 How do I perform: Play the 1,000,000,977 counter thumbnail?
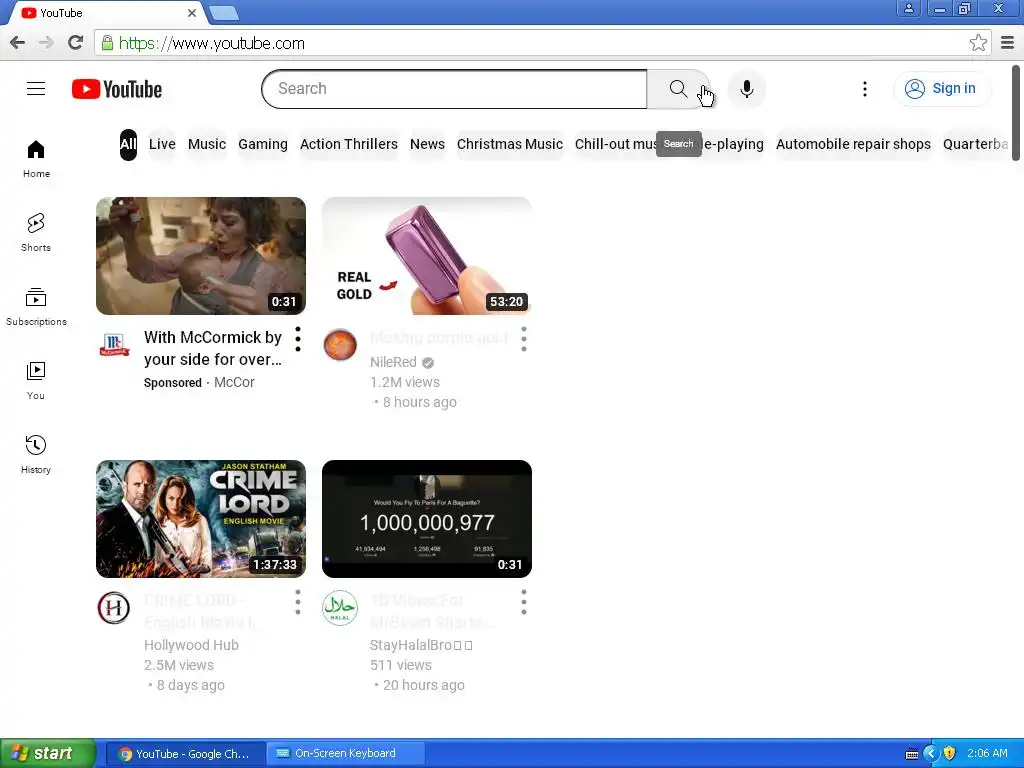426,519
